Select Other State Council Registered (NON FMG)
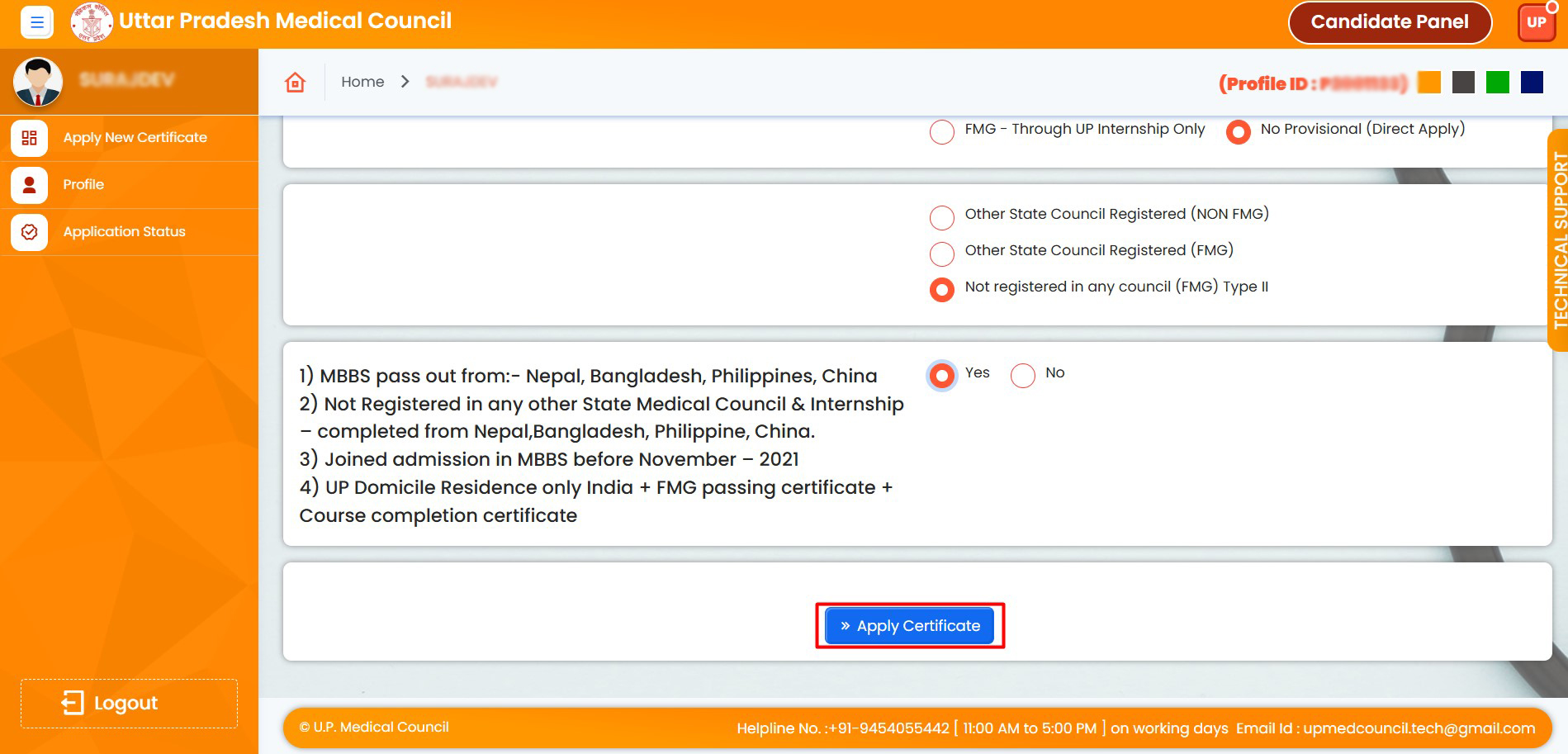The width and height of the screenshot is (1568, 754). [x=941, y=217]
